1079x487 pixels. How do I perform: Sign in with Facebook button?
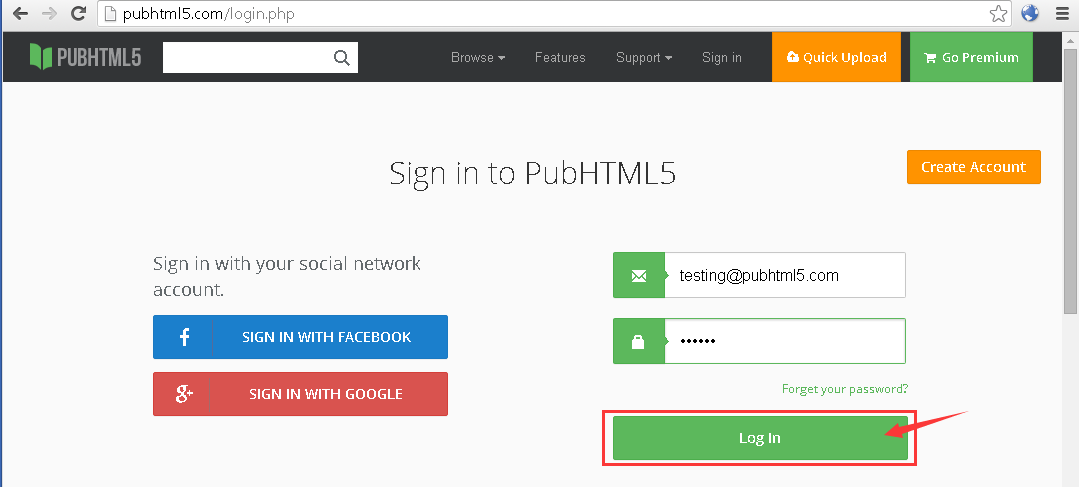(300, 337)
